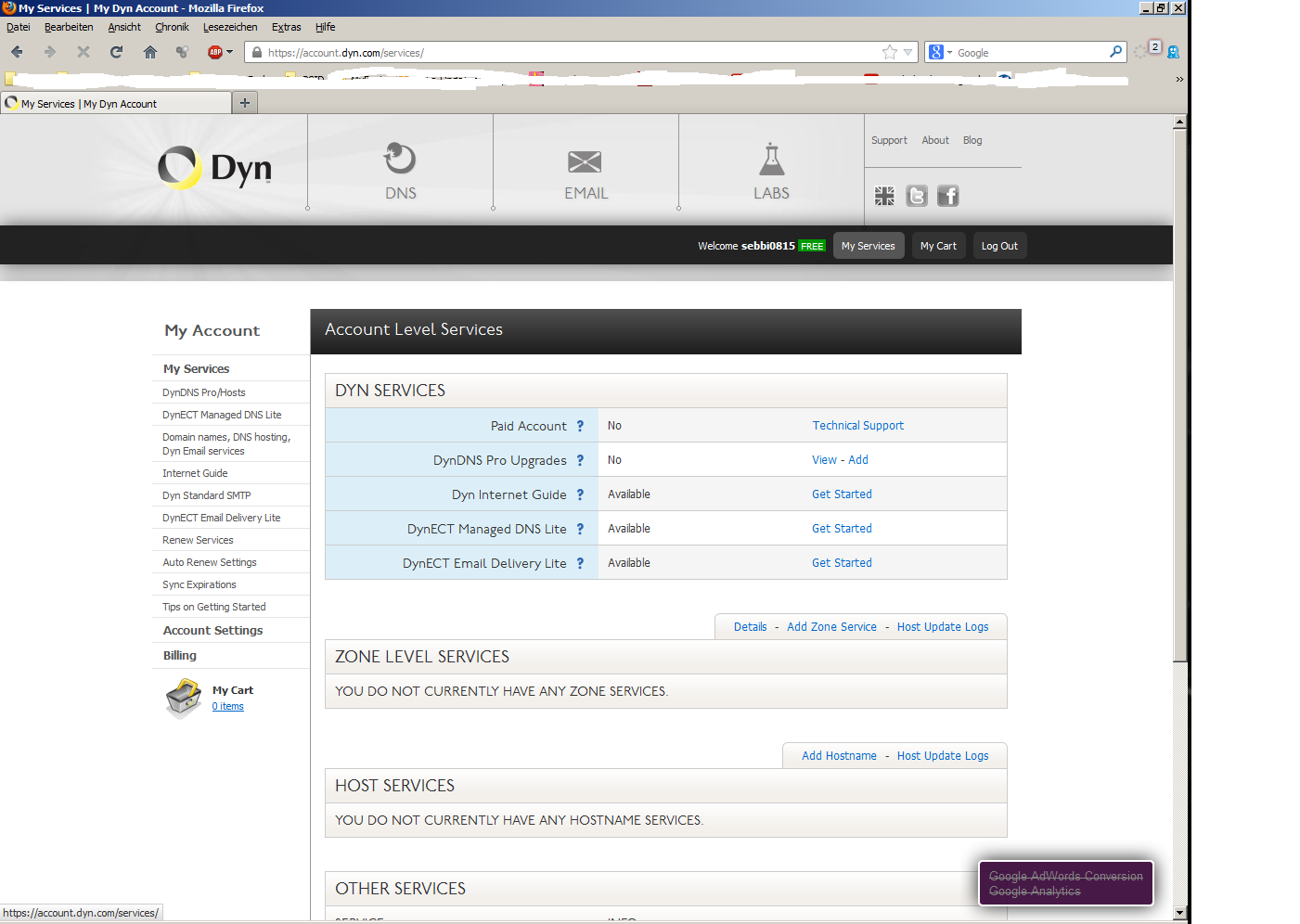
Task: Click the 0 items cart link
Action: pyautogui.click(x=227, y=706)
